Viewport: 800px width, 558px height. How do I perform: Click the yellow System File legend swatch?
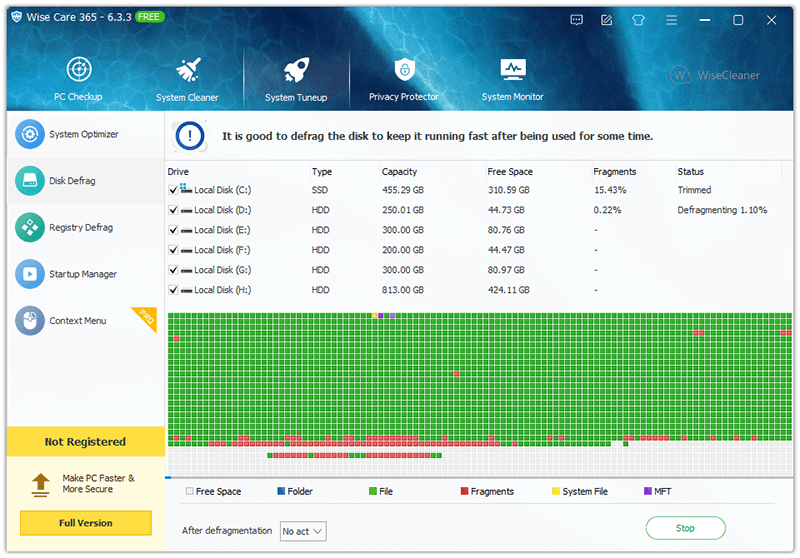pos(556,491)
